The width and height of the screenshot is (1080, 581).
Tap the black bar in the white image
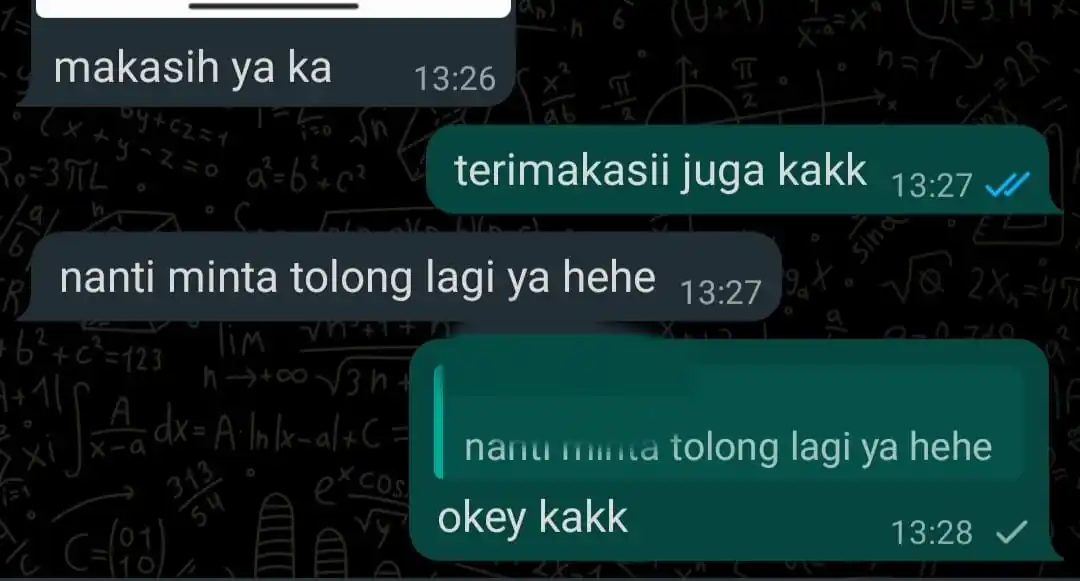(x=273, y=6)
